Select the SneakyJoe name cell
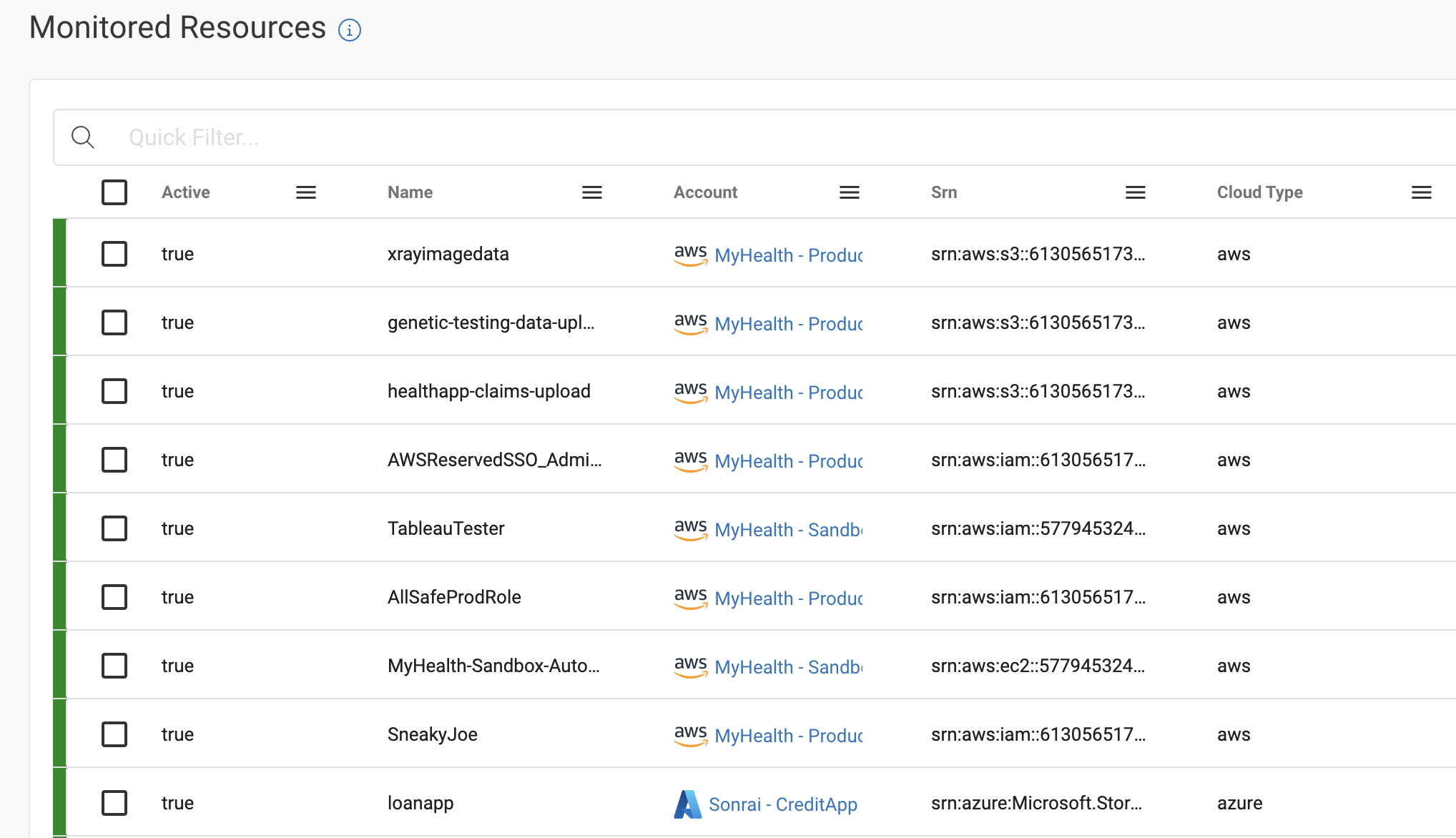This screenshot has width=1456, height=838. pyautogui.click(x=433, y=734)
